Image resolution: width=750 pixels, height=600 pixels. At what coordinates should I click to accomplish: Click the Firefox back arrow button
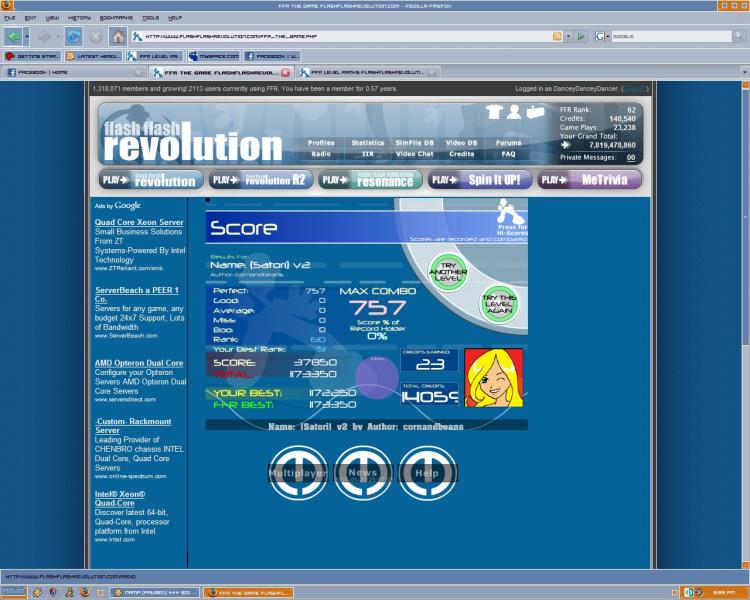(13, 36)
